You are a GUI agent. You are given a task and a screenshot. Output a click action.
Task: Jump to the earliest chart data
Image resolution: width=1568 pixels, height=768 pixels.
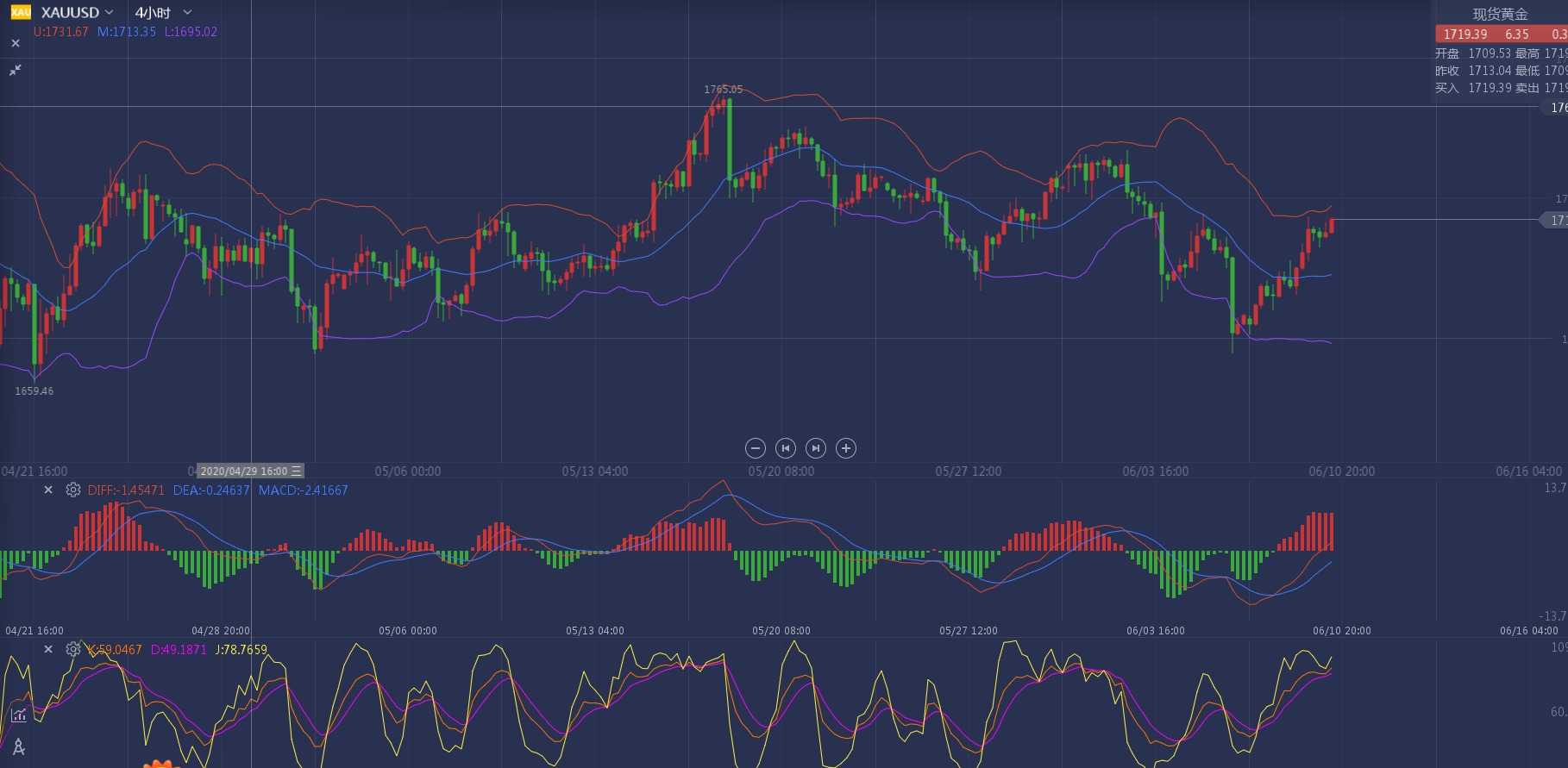pos(786,448)
